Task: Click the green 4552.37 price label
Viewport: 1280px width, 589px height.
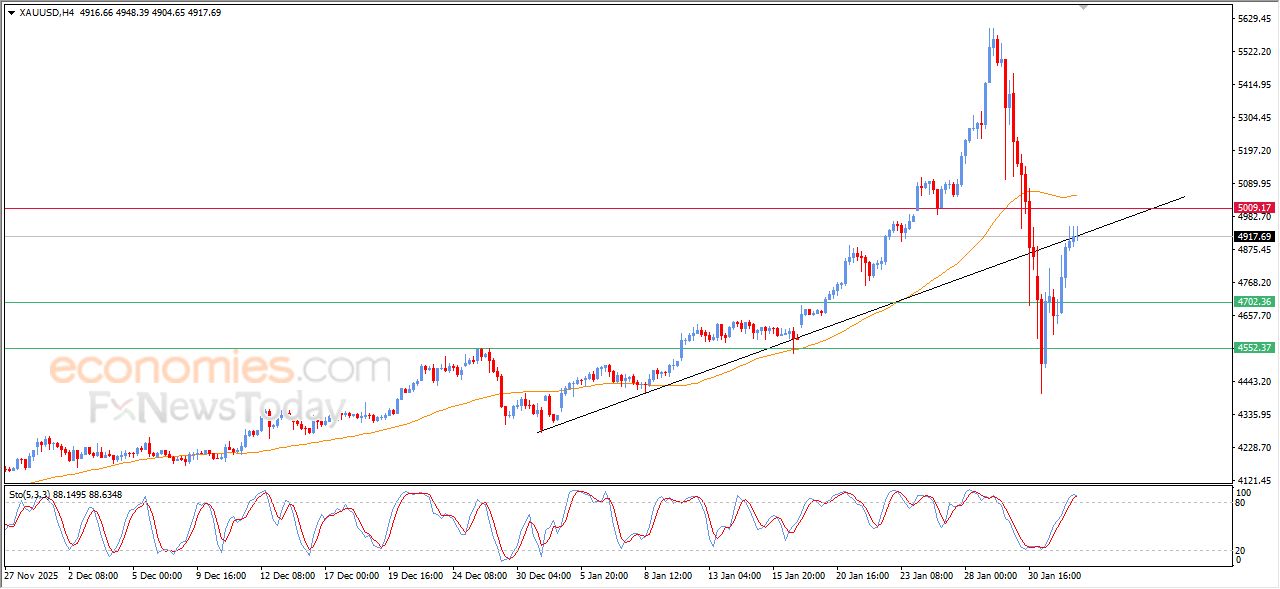Action: tap(1253, 348)
